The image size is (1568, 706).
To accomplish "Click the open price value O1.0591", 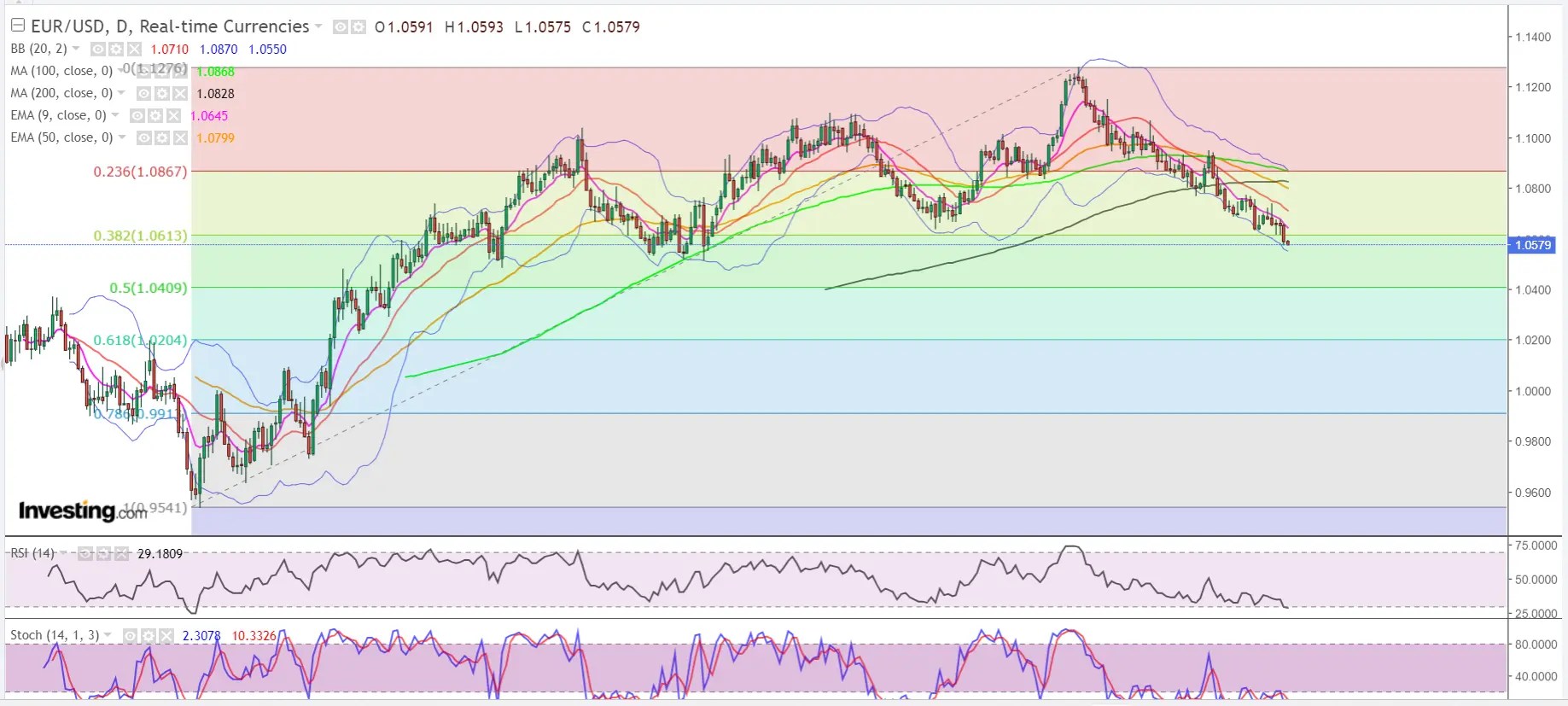I will pos(404,26).
